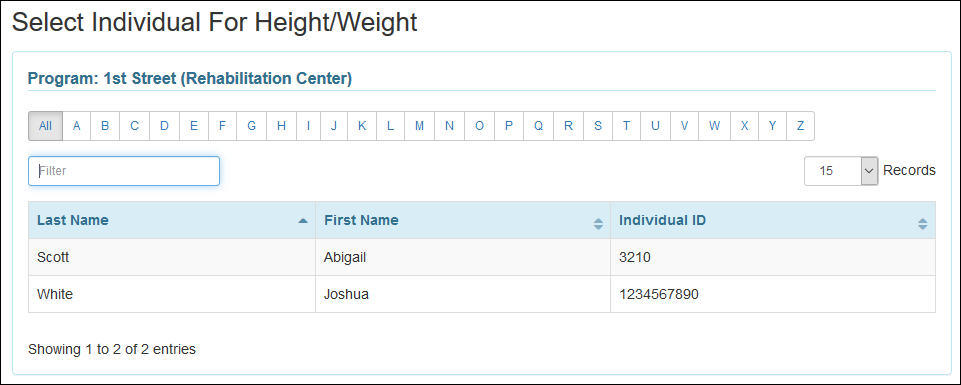Click the Individual ID sort arrows icon
961x385 pixels.
pos(922,224)
